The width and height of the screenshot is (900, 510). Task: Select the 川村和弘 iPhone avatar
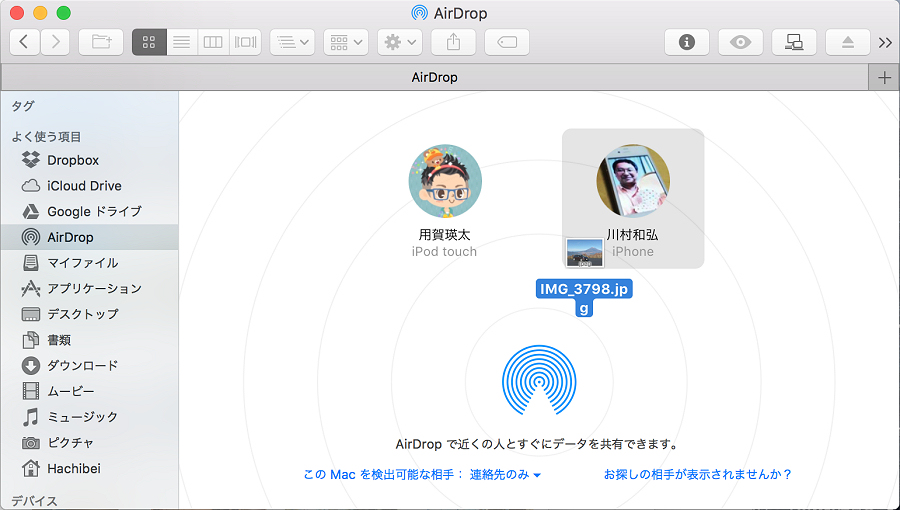[x=633, y=181]
